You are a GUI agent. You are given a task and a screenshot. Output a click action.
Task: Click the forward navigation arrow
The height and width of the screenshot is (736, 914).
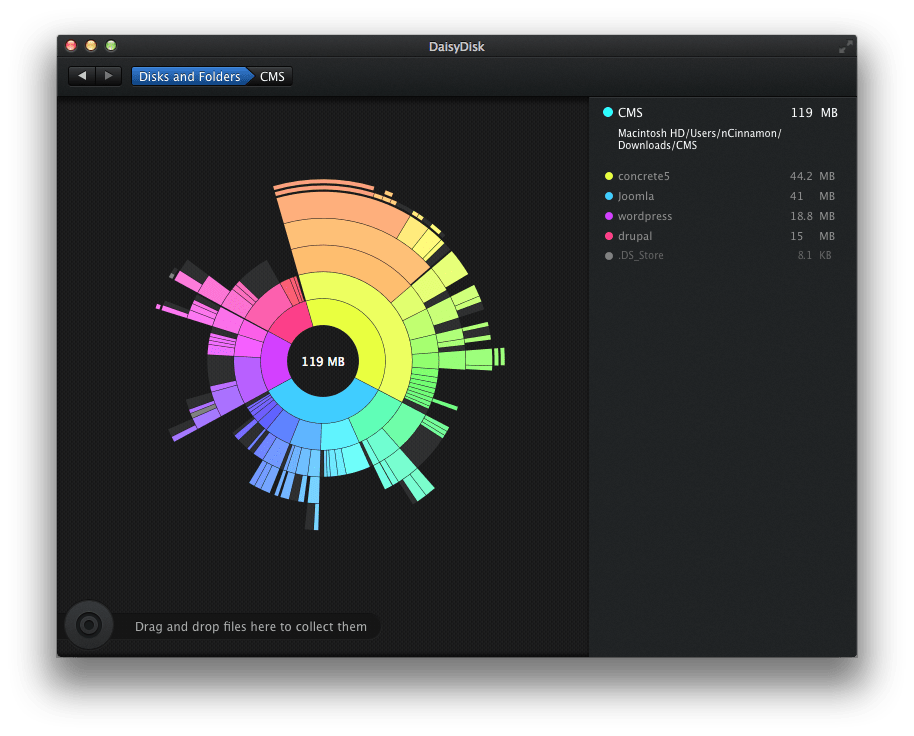(109, 76)
